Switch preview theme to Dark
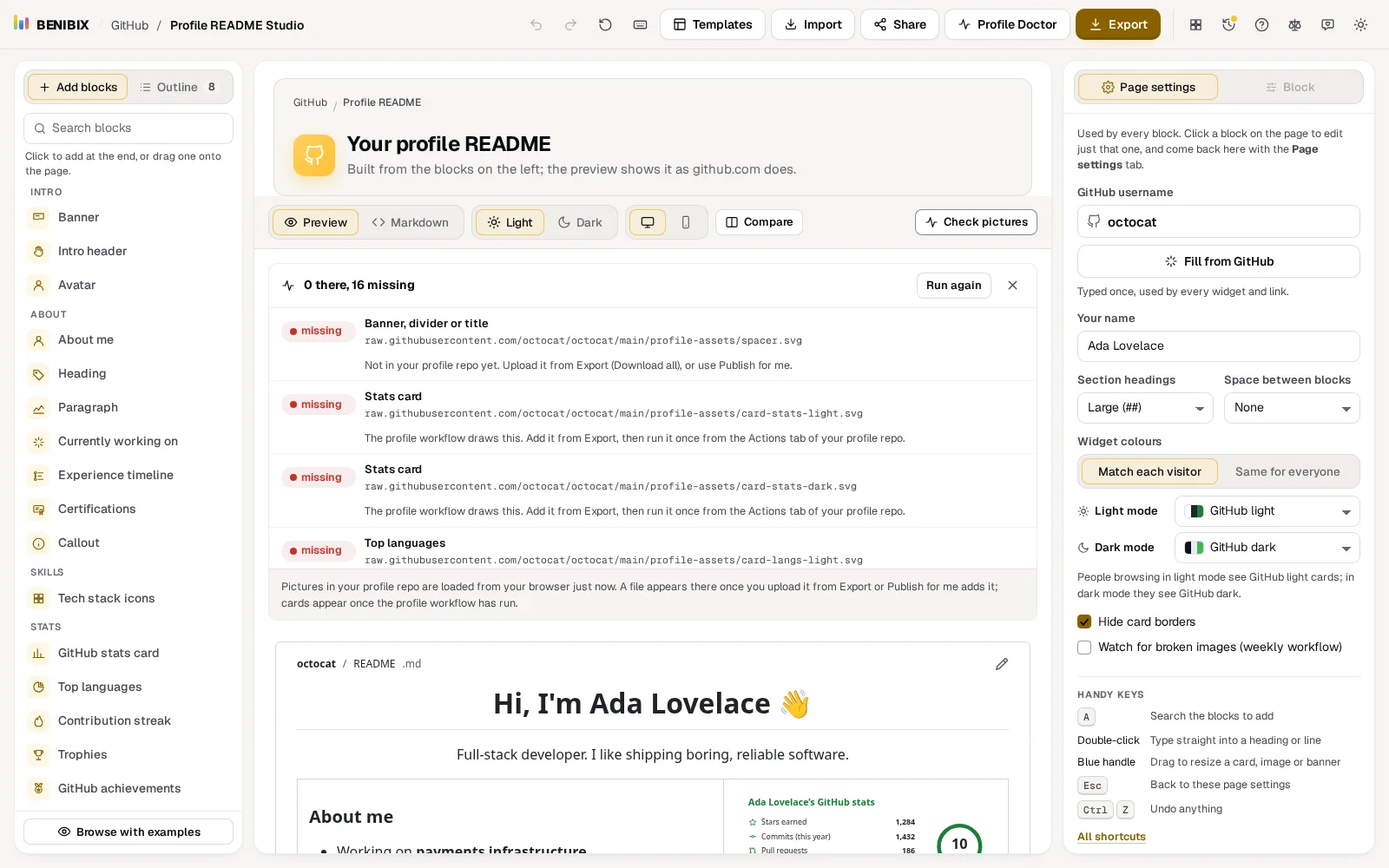This screenshot has width=1389, height=868. pos(580,222)
